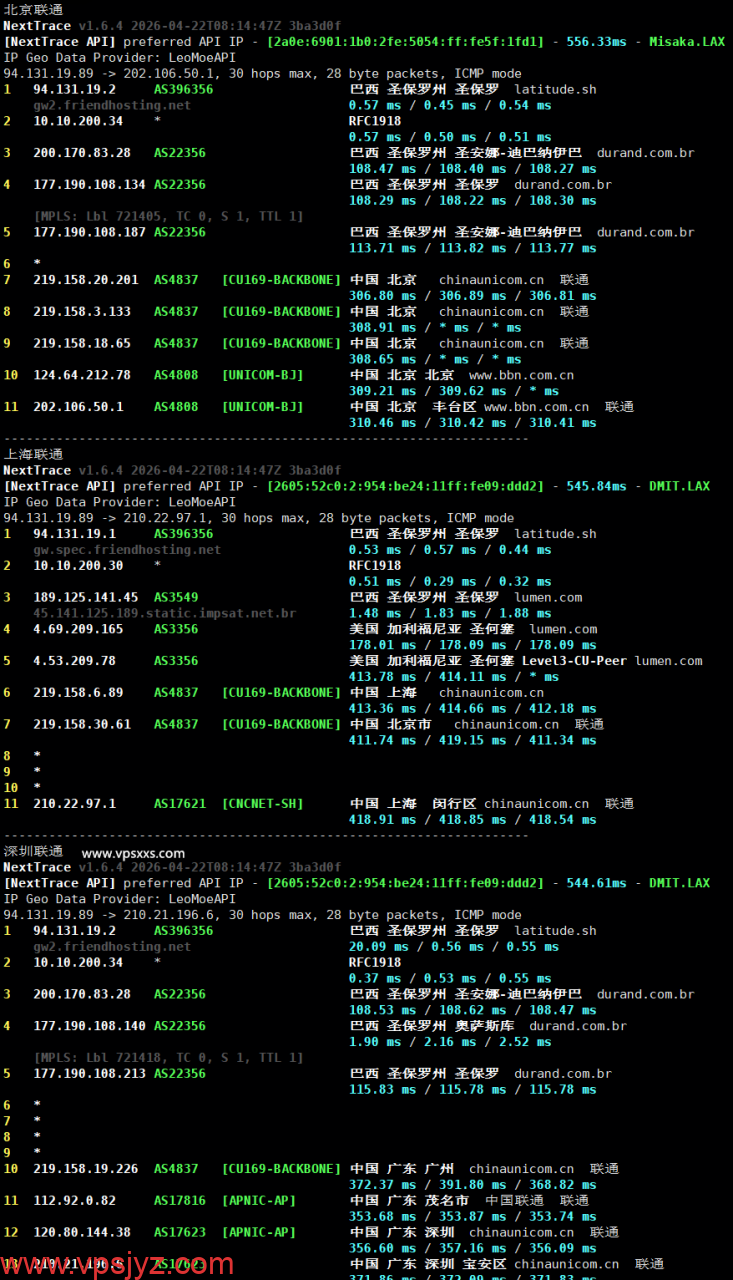Click location text 茂名市
The width and height of the screenshot is (733, 1280).
point(447,1200)
